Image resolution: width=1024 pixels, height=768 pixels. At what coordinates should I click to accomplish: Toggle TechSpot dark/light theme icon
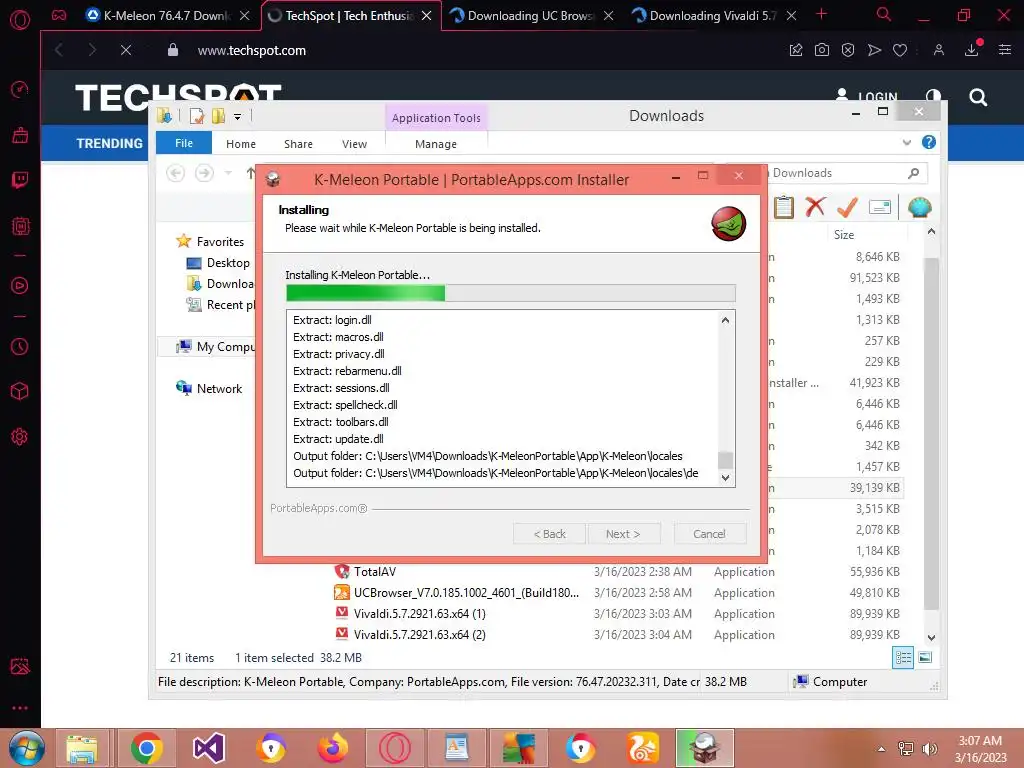pos(933,97)
